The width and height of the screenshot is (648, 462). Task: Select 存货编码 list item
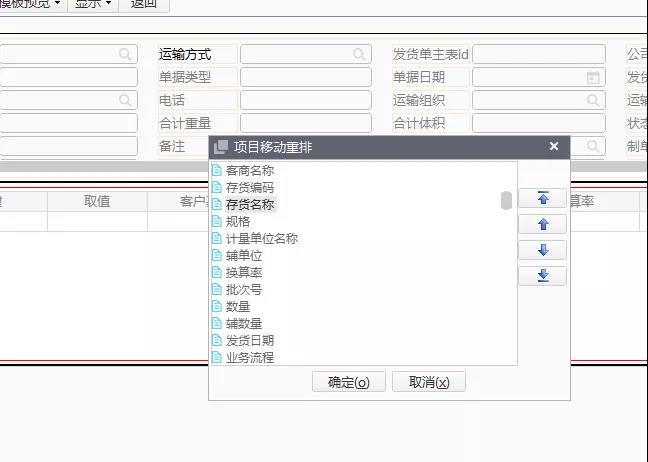tap(249, 188)
